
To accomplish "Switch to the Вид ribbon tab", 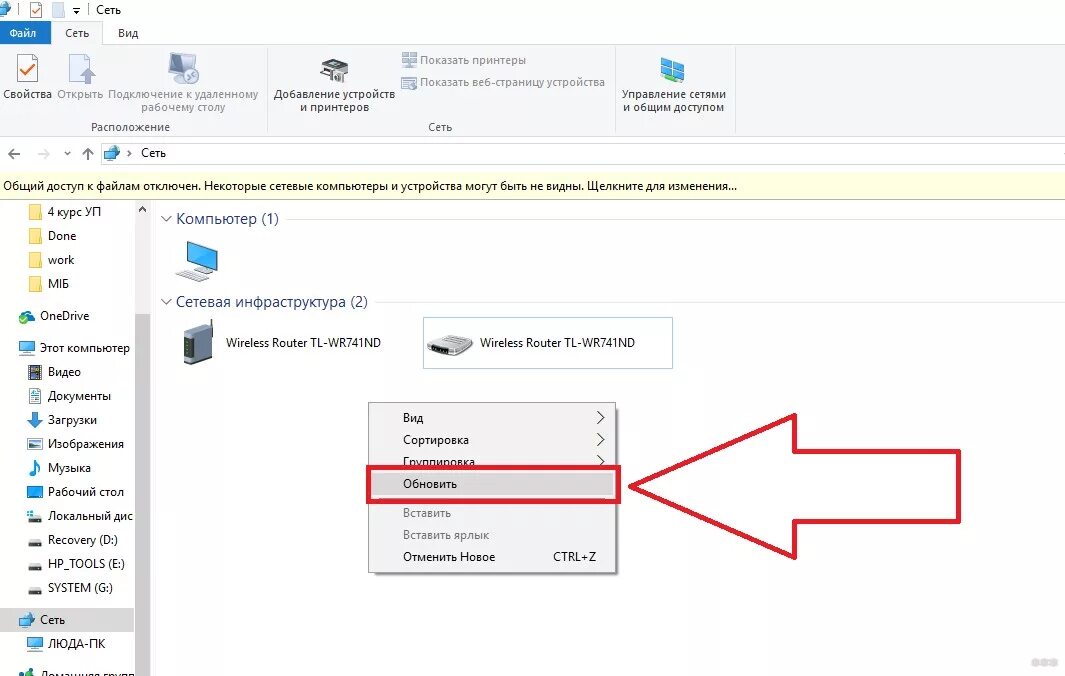I will click(128, 33).
